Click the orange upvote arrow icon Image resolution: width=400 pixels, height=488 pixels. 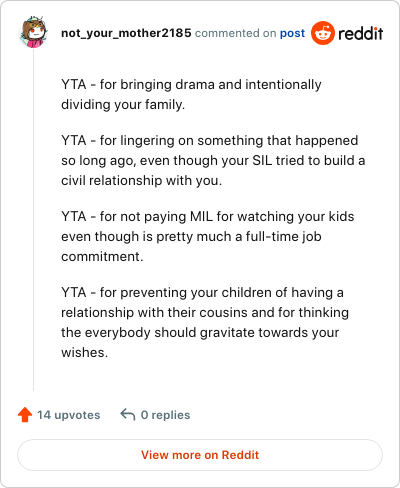point(25,415)
